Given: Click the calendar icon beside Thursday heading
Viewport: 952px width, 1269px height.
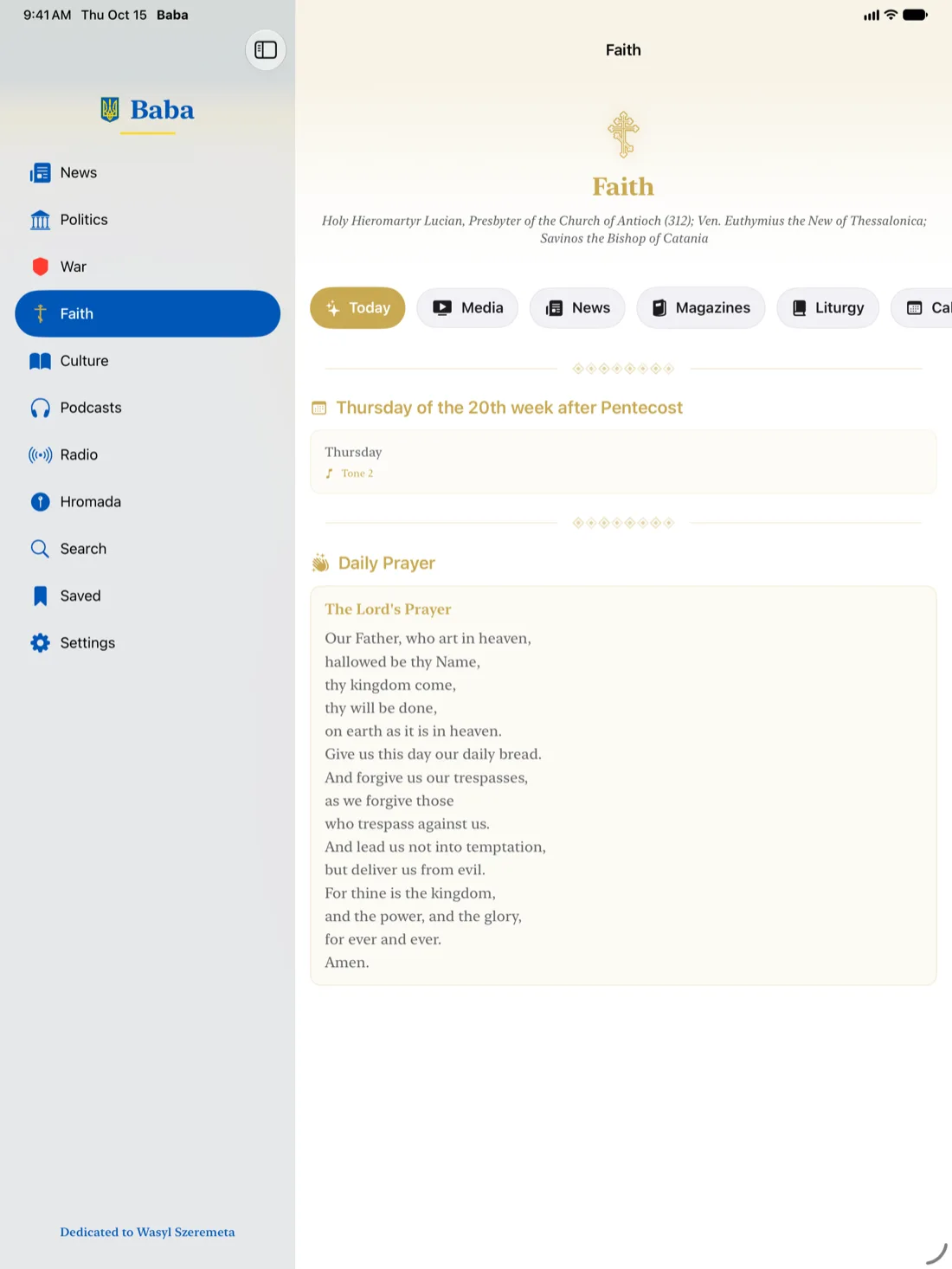Looking at the screenshot, I should coord(319,408).
